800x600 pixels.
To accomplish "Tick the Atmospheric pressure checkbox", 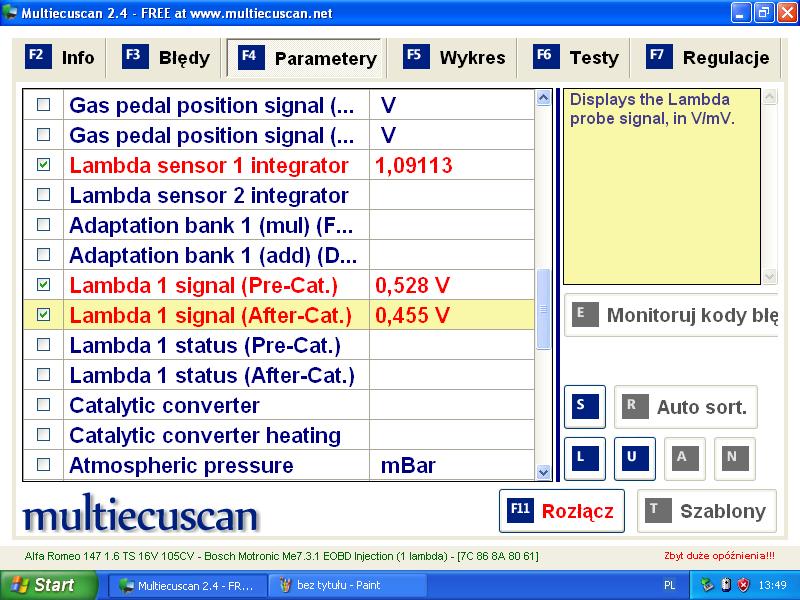I will click(44, 465).
